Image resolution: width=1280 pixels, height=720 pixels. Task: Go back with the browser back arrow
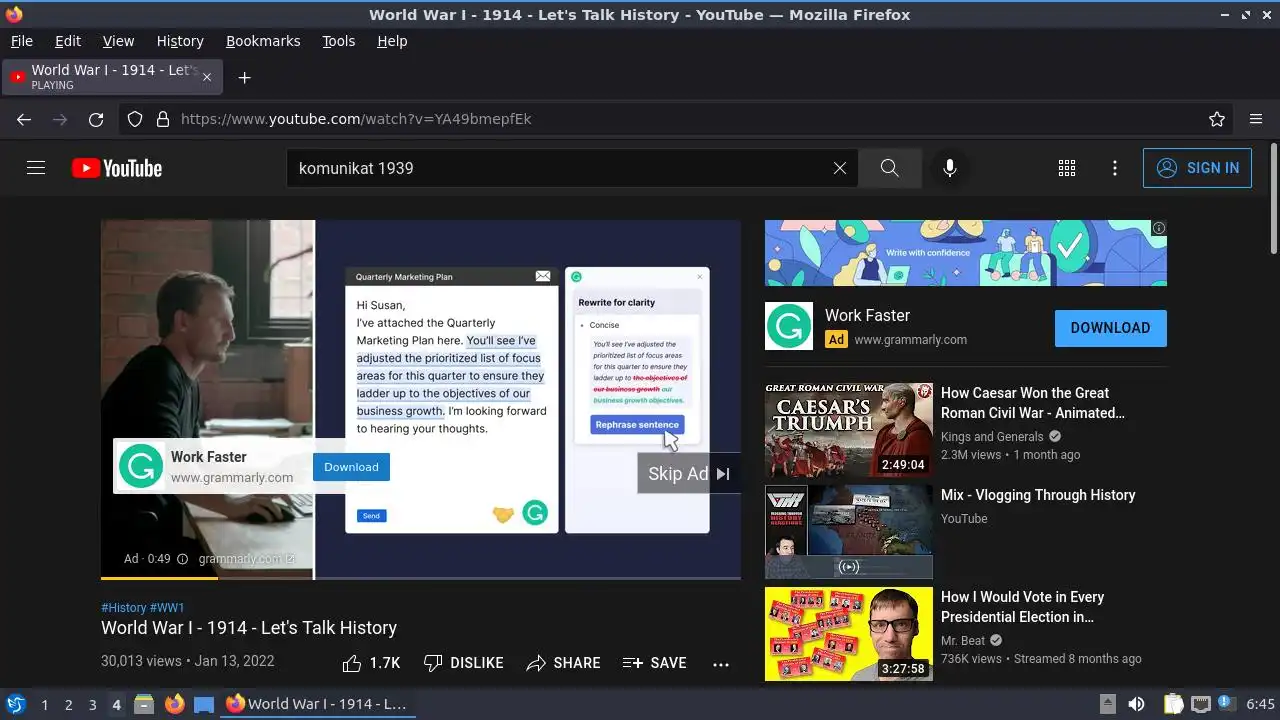(x=24, y=119)
